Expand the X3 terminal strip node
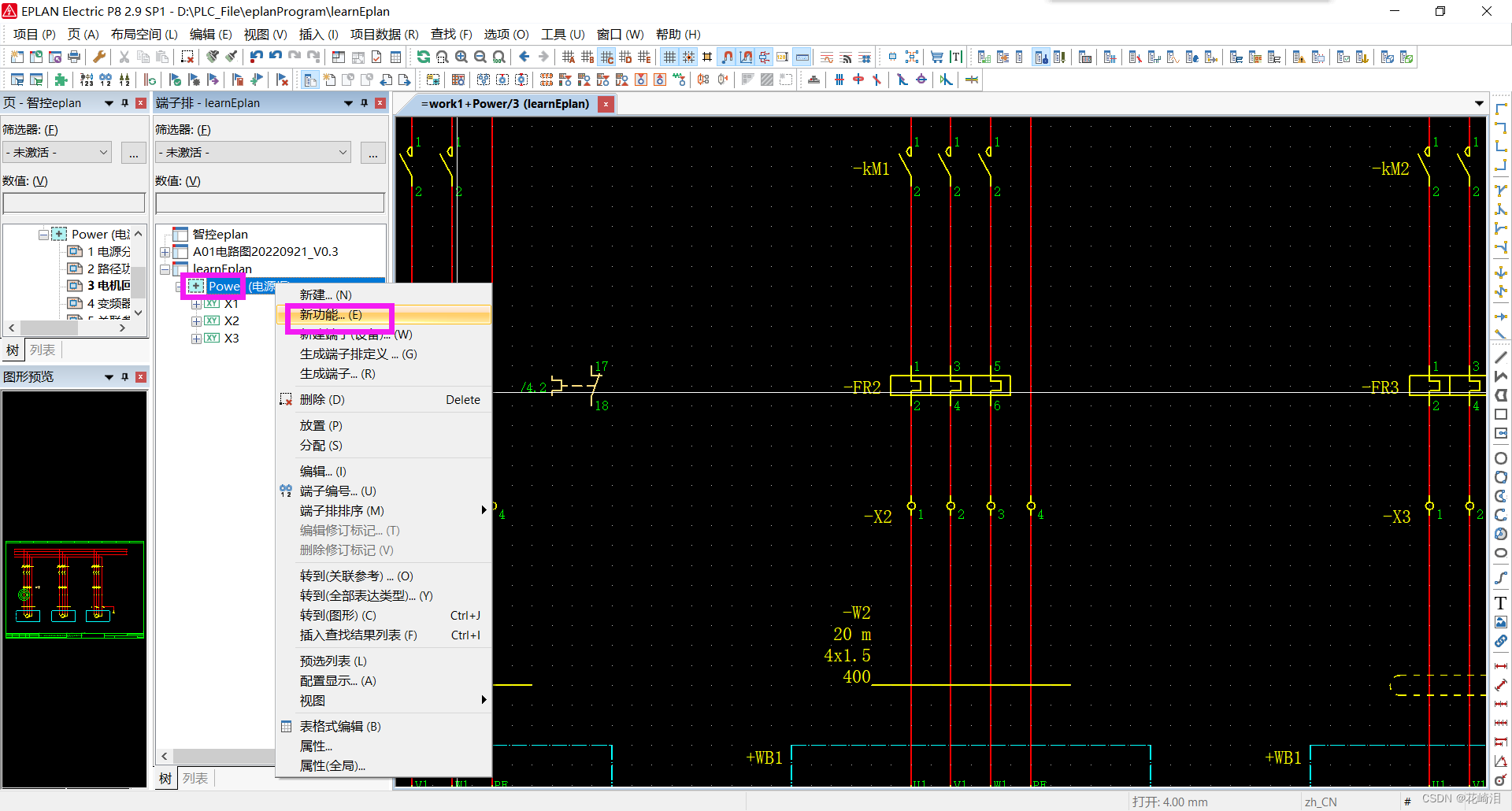1512x811 pixels. (196, 339)
